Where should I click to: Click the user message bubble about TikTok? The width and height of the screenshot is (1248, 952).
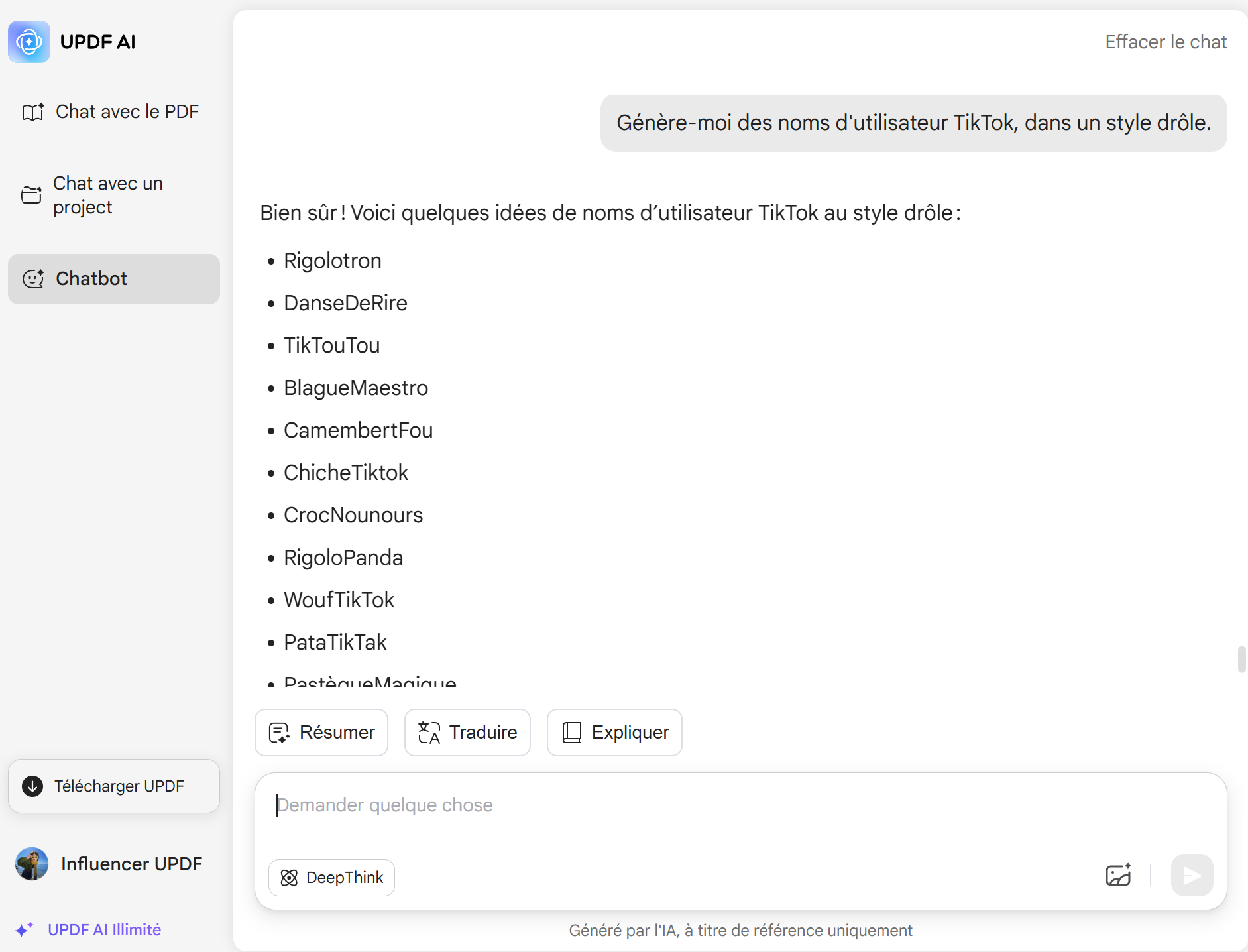click(x=913, y=123)
